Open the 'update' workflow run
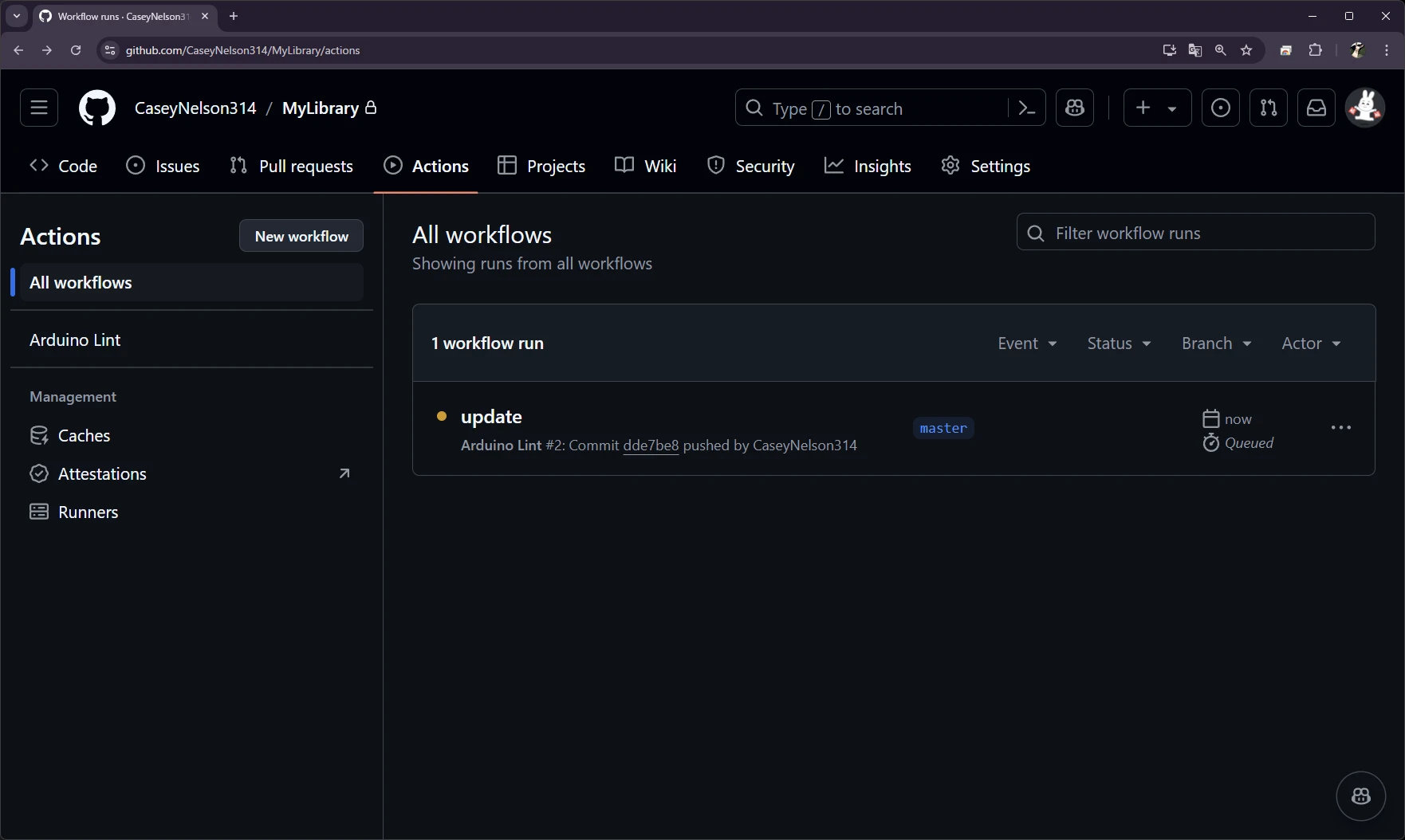This screenshot has height=840, width=1405. (491, 416)
